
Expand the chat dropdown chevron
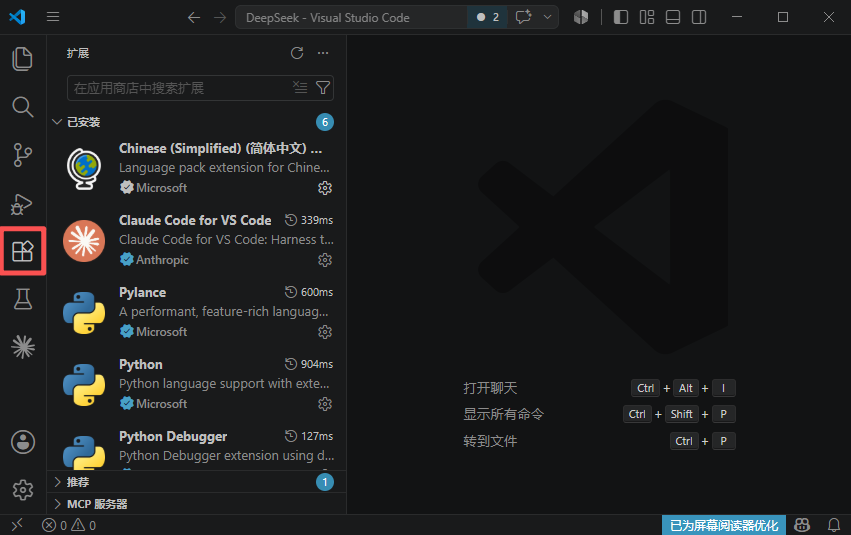point(548,17)
